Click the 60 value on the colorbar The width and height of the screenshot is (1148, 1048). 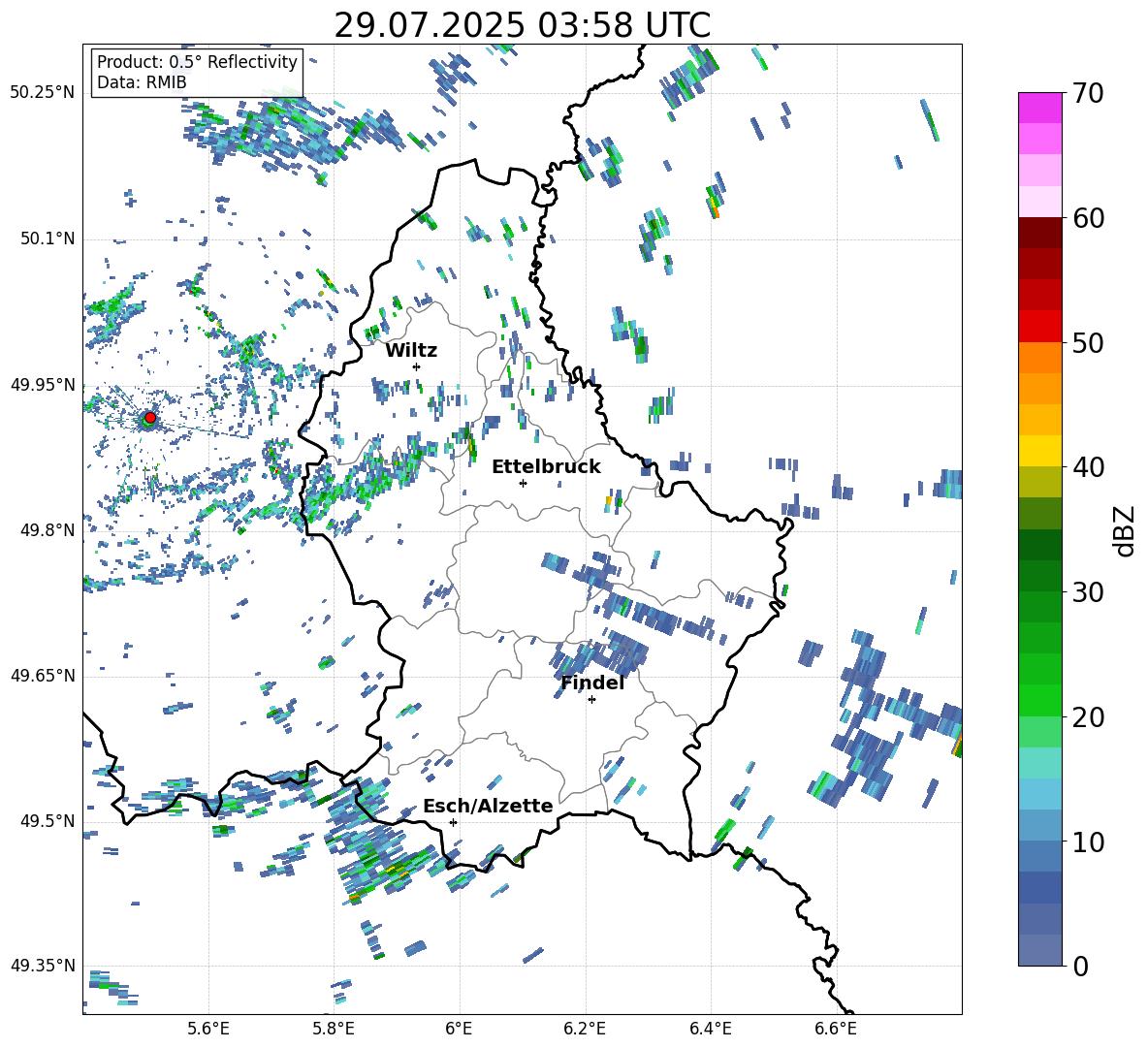(x=1088, y=217)
